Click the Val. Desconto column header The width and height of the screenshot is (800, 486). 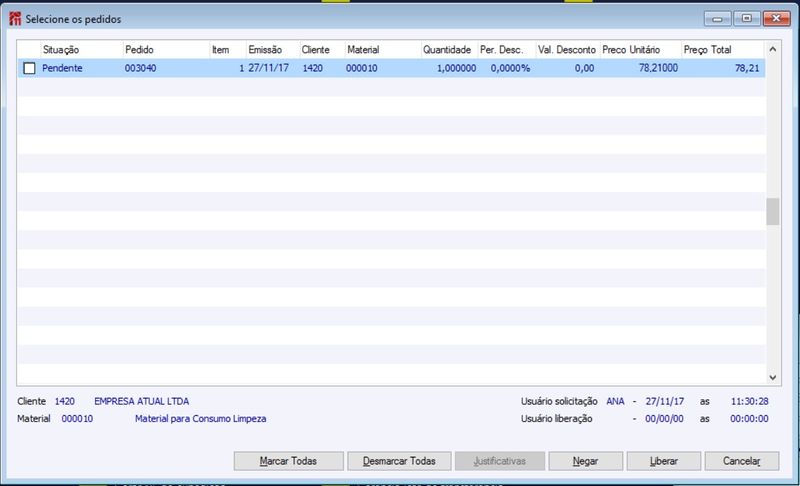[x=567, y=49]
